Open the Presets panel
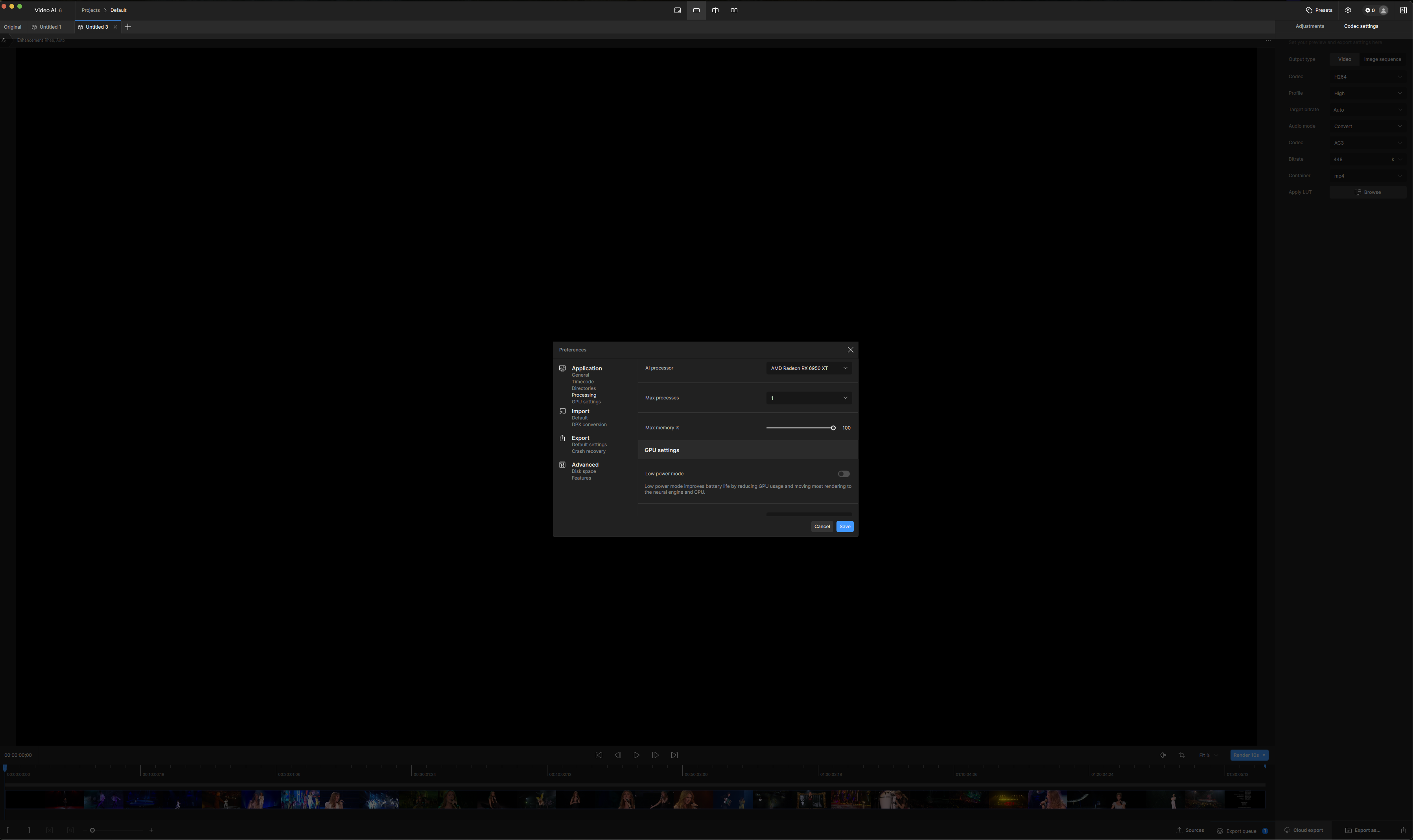This screenshot has width=1413, height=840. coord(1319,10)
